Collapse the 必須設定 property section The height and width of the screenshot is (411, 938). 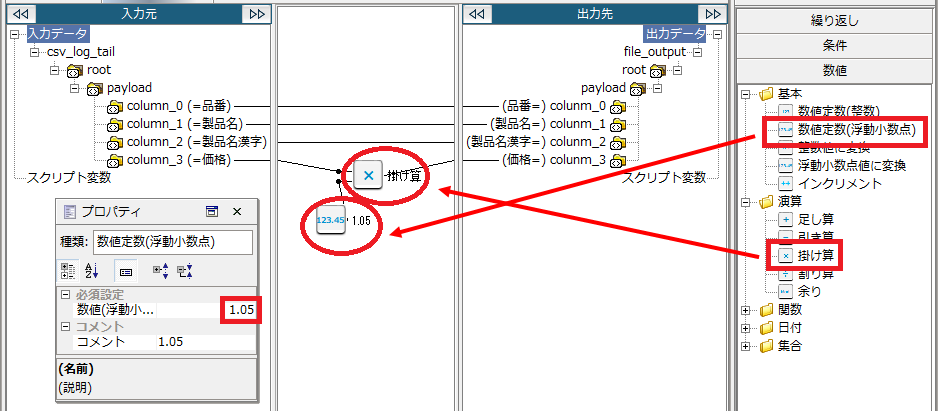(x=66, y=295)
